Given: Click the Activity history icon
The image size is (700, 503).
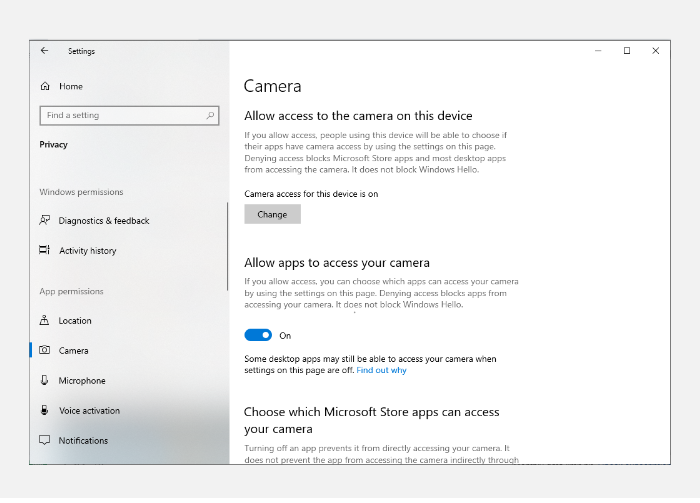Looking at the screenshot, I should point(45,250).
